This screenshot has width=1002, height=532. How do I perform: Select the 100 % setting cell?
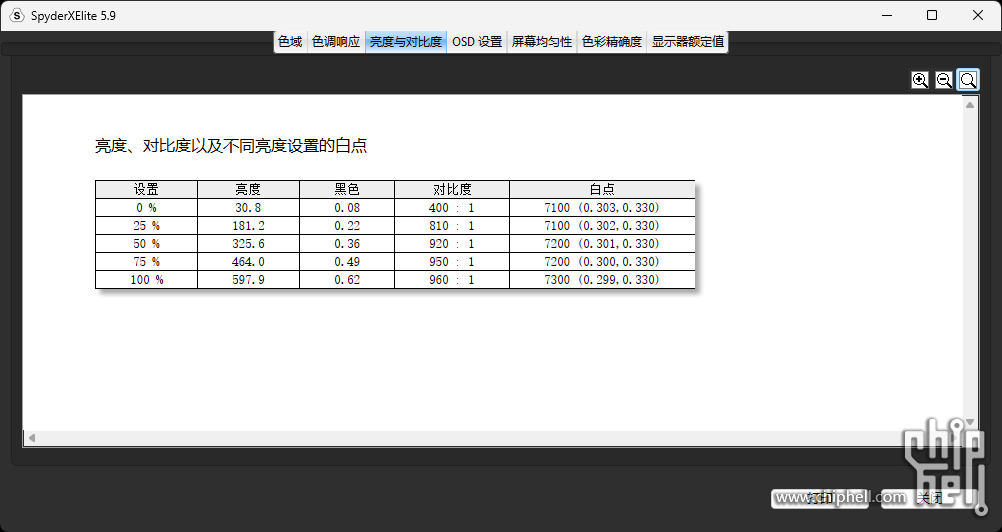tap(146, 279)
